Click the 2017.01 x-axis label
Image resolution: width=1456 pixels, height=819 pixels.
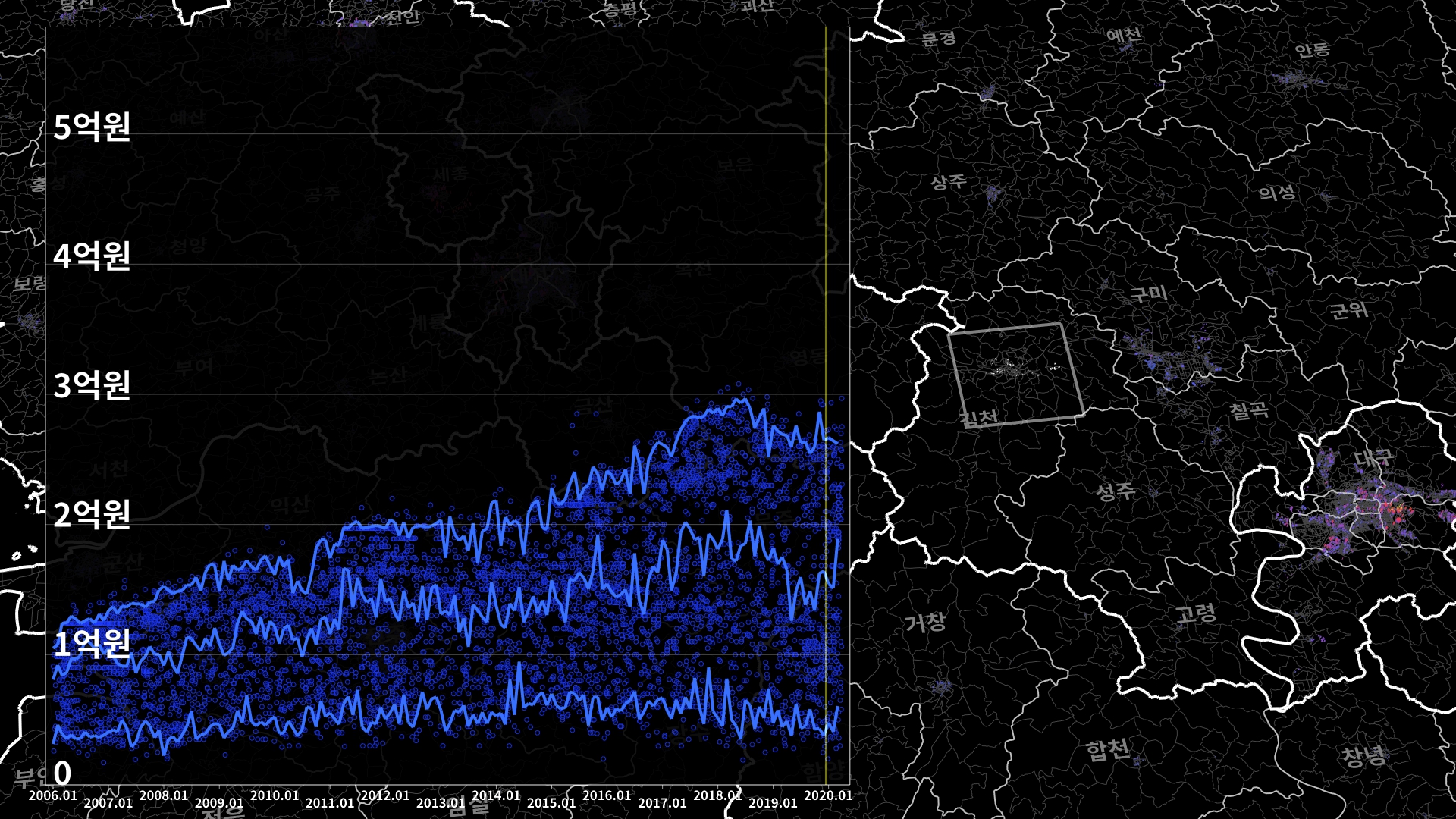662,802
